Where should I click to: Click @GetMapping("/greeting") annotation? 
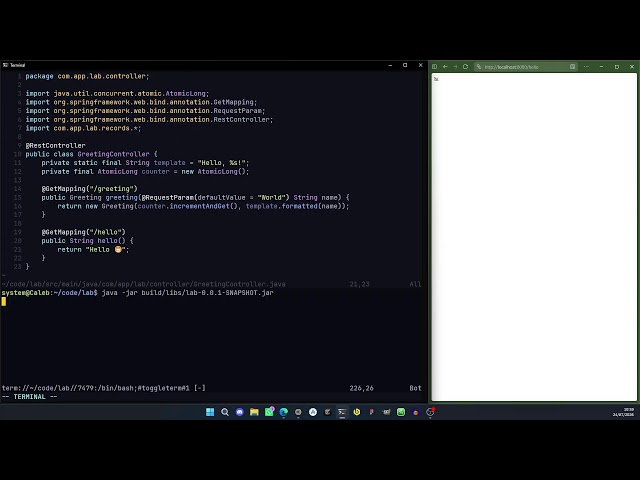(89, 189)
